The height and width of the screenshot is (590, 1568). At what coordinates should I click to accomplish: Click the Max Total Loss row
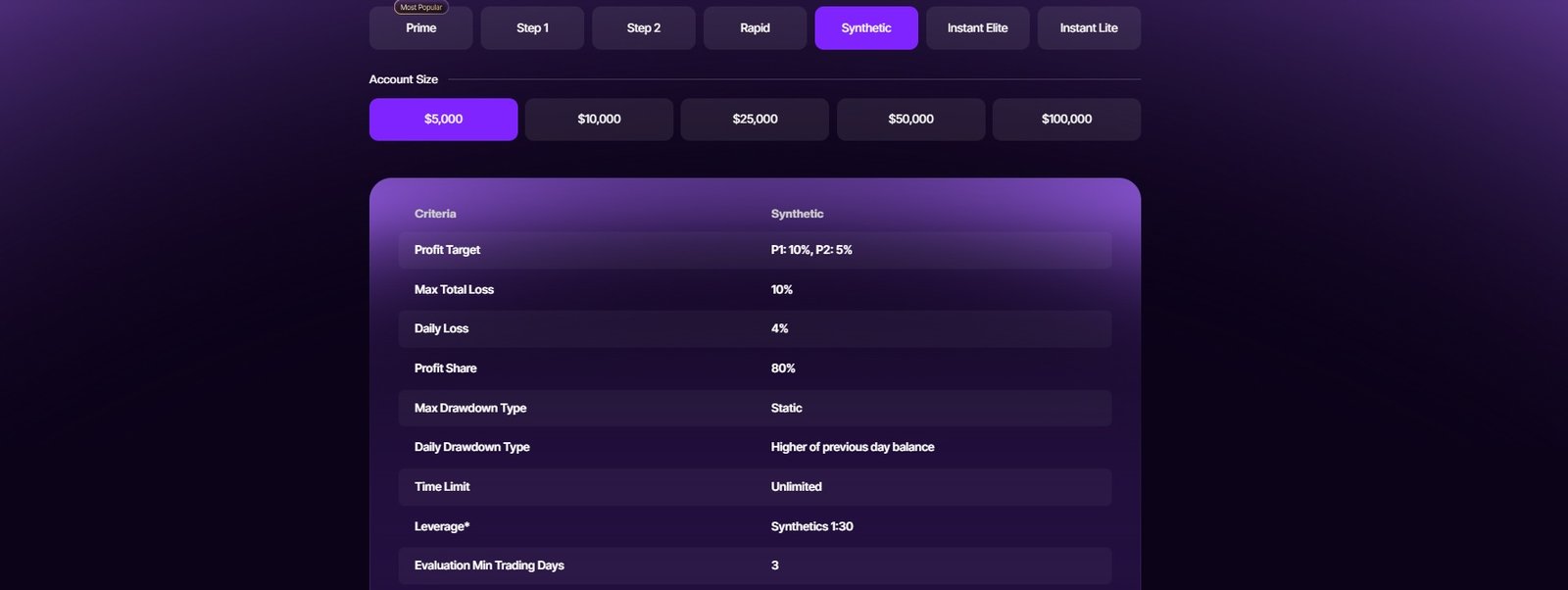tap(755, 289)
